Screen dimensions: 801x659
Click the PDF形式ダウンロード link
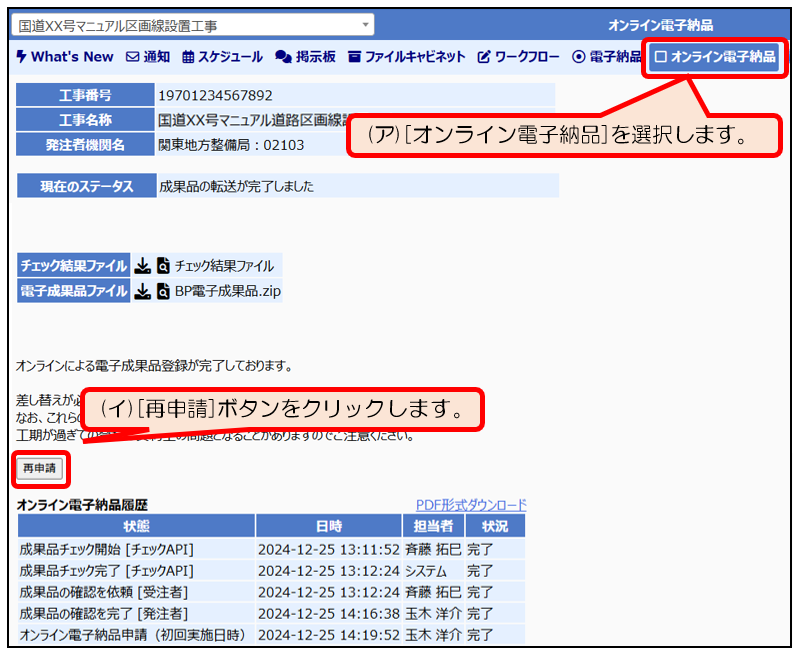[x=470, y=505]
